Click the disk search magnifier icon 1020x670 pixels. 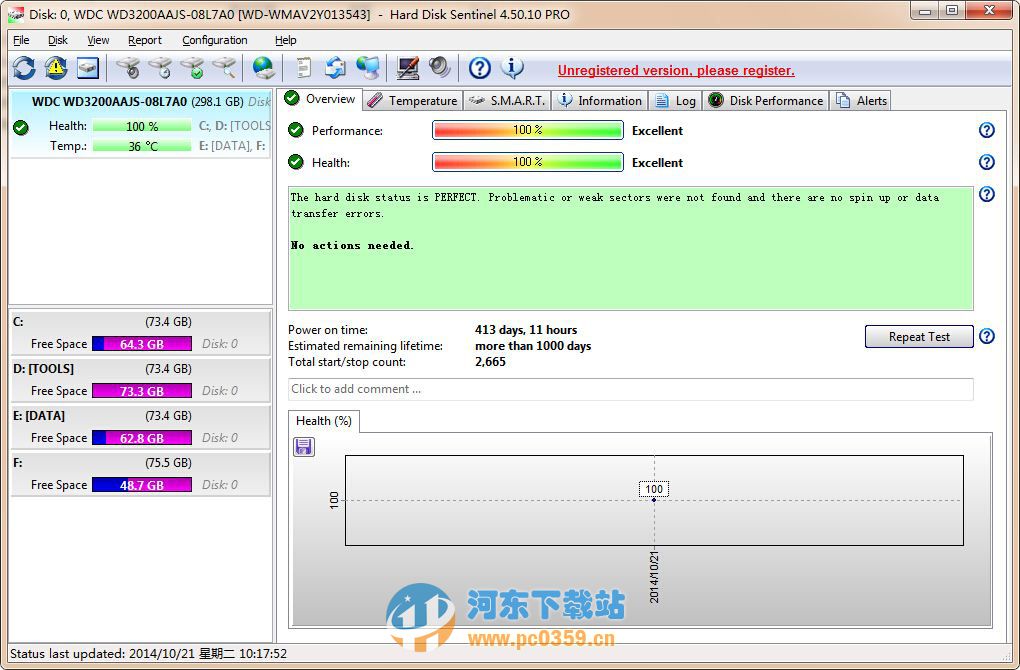pyautogui.click(x=222, y=68)
